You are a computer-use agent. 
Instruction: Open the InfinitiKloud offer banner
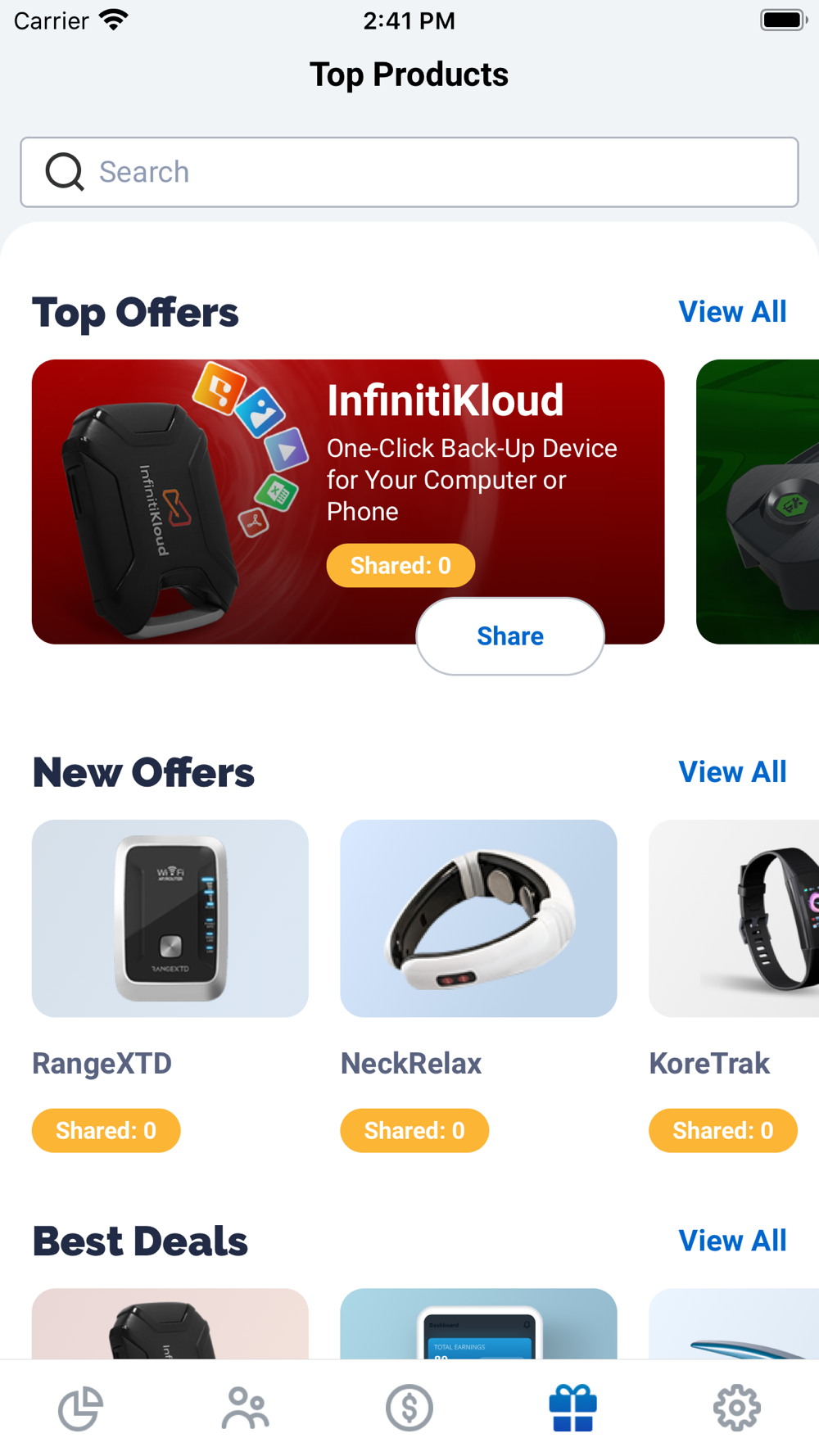pos(348,501)
